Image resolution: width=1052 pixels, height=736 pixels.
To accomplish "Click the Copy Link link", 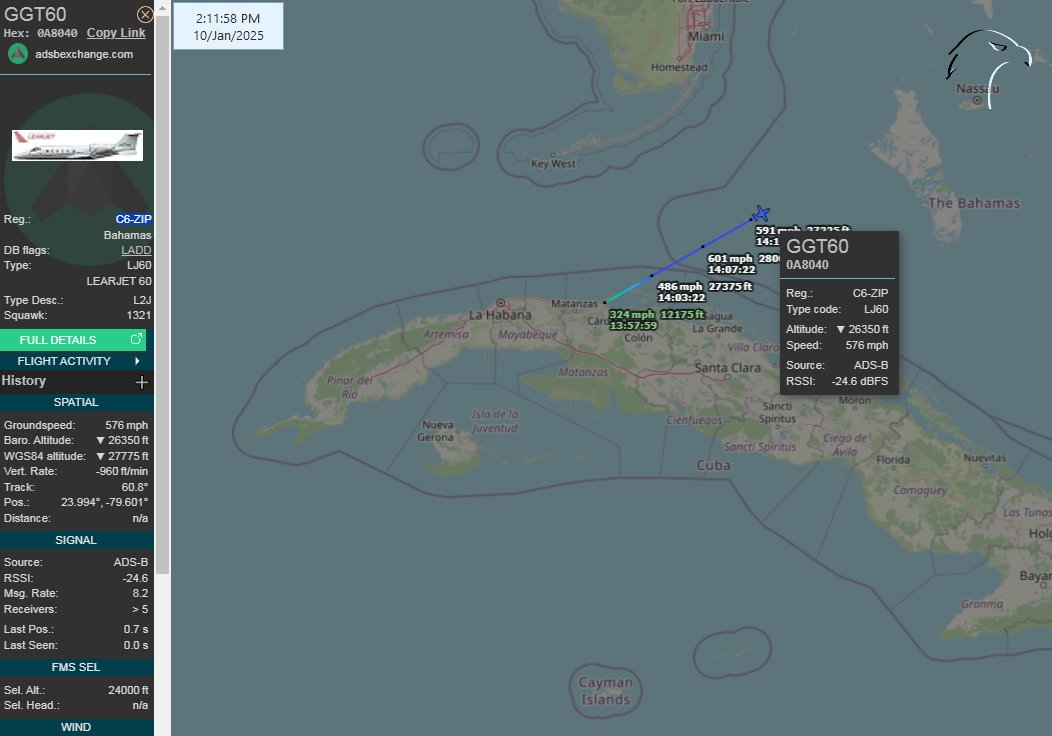I will pyautogui.click(x=116, y=33).
